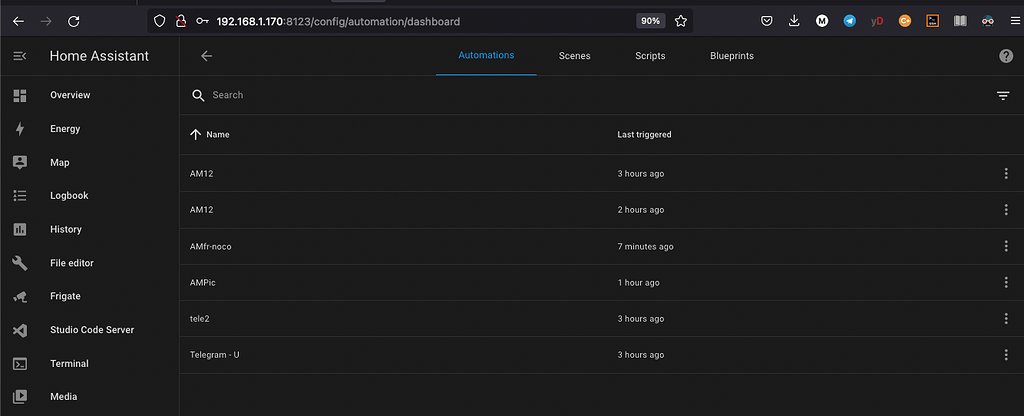The height and width of the screenshot is (416, 1024).
Task: Open the File editor wrench icon
Action: pyautogui.click(x=19, y=263)
